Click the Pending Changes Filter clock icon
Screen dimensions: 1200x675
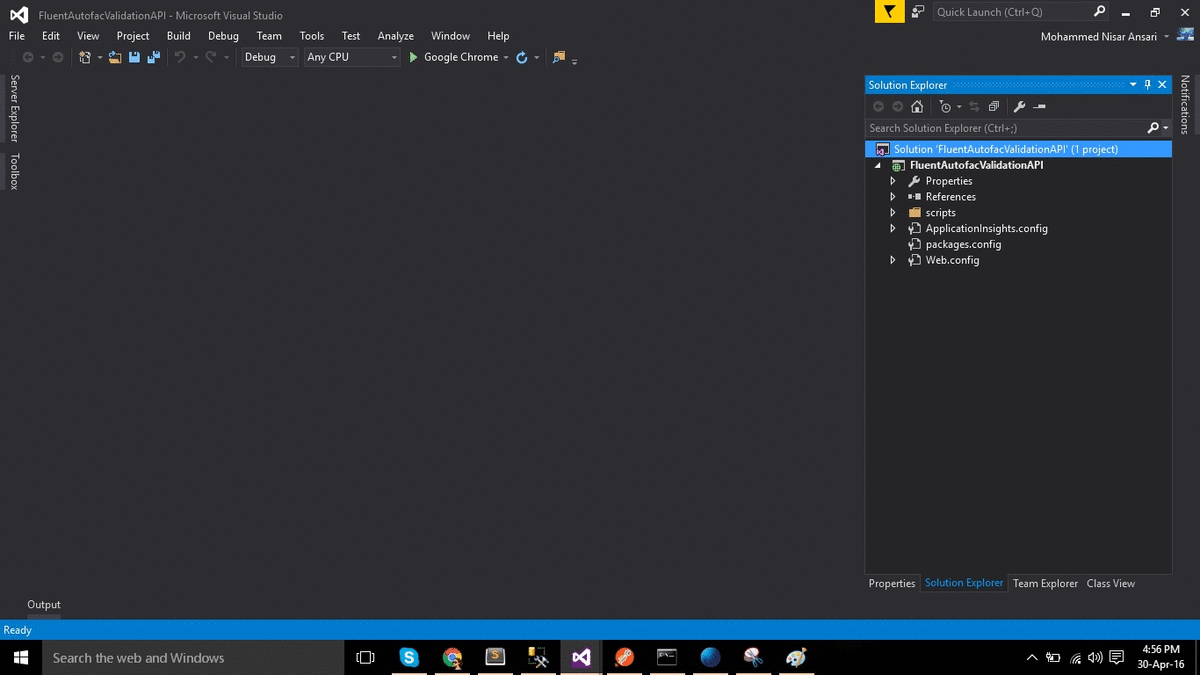coord(945,106)
